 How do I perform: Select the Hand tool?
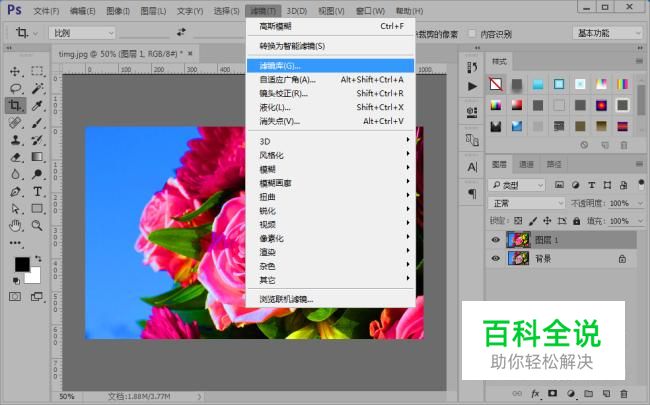point(15,226)
